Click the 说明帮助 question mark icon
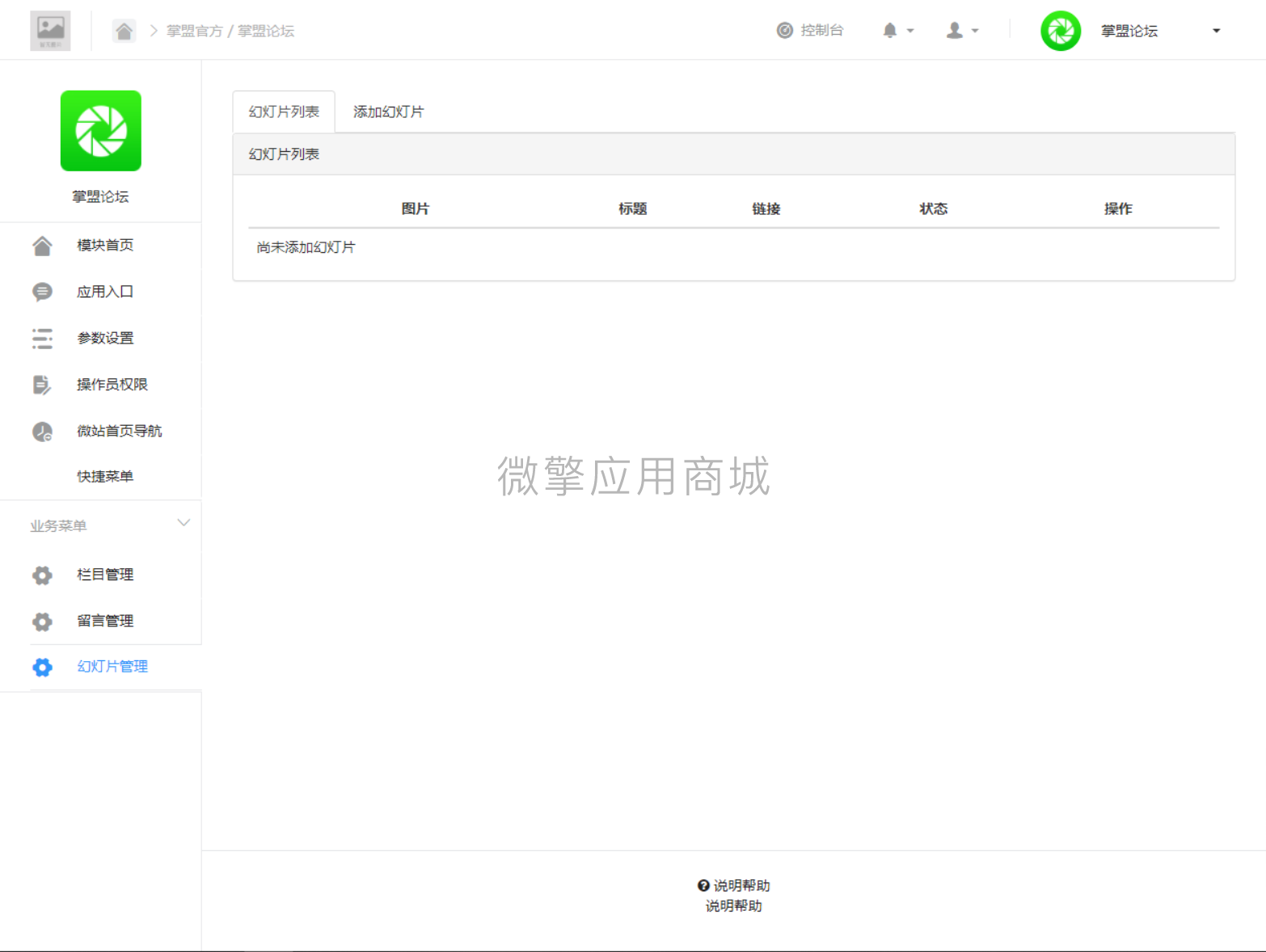 tap(703, 886)
